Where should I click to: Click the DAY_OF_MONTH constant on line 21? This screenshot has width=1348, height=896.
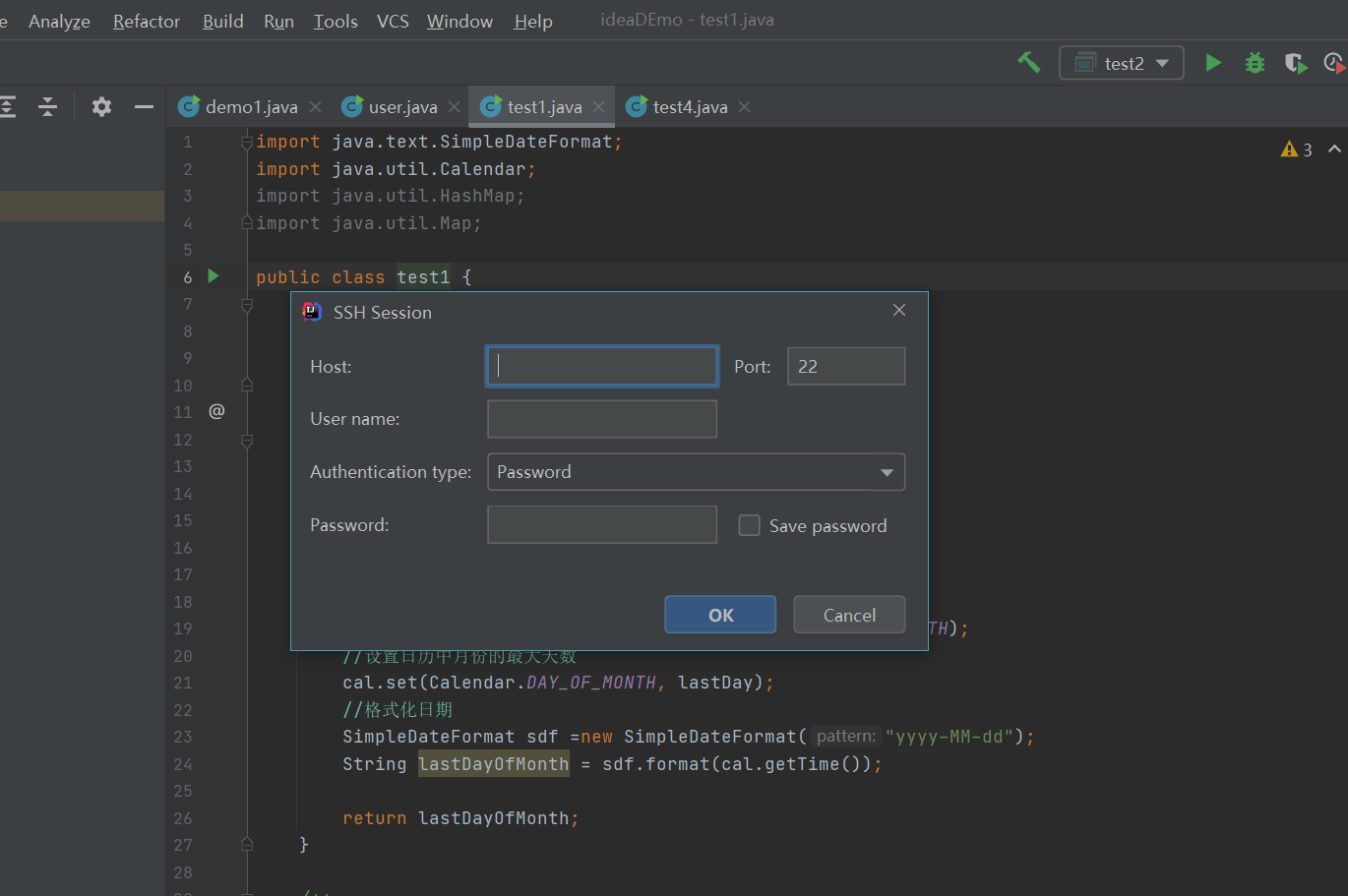pos(591,683)
